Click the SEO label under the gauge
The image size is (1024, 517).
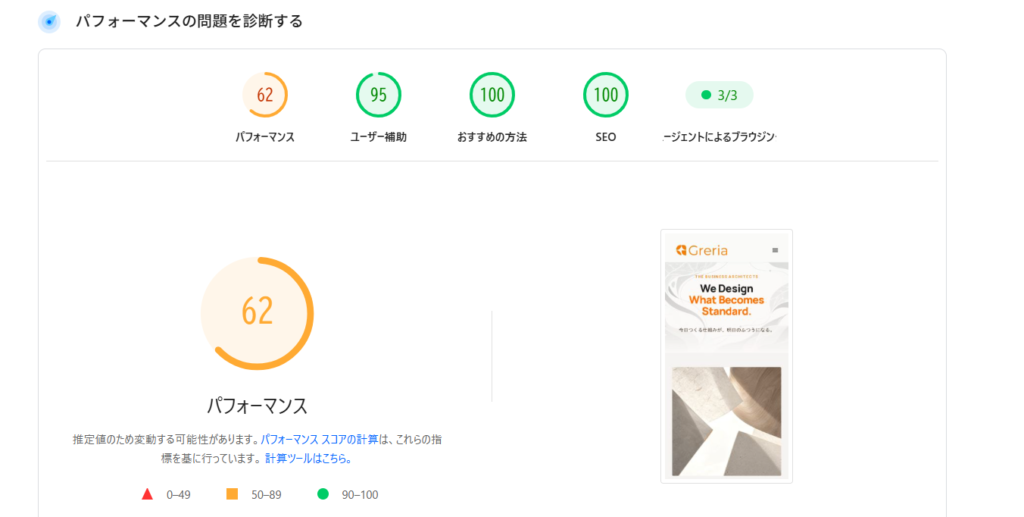click(605, 137)
